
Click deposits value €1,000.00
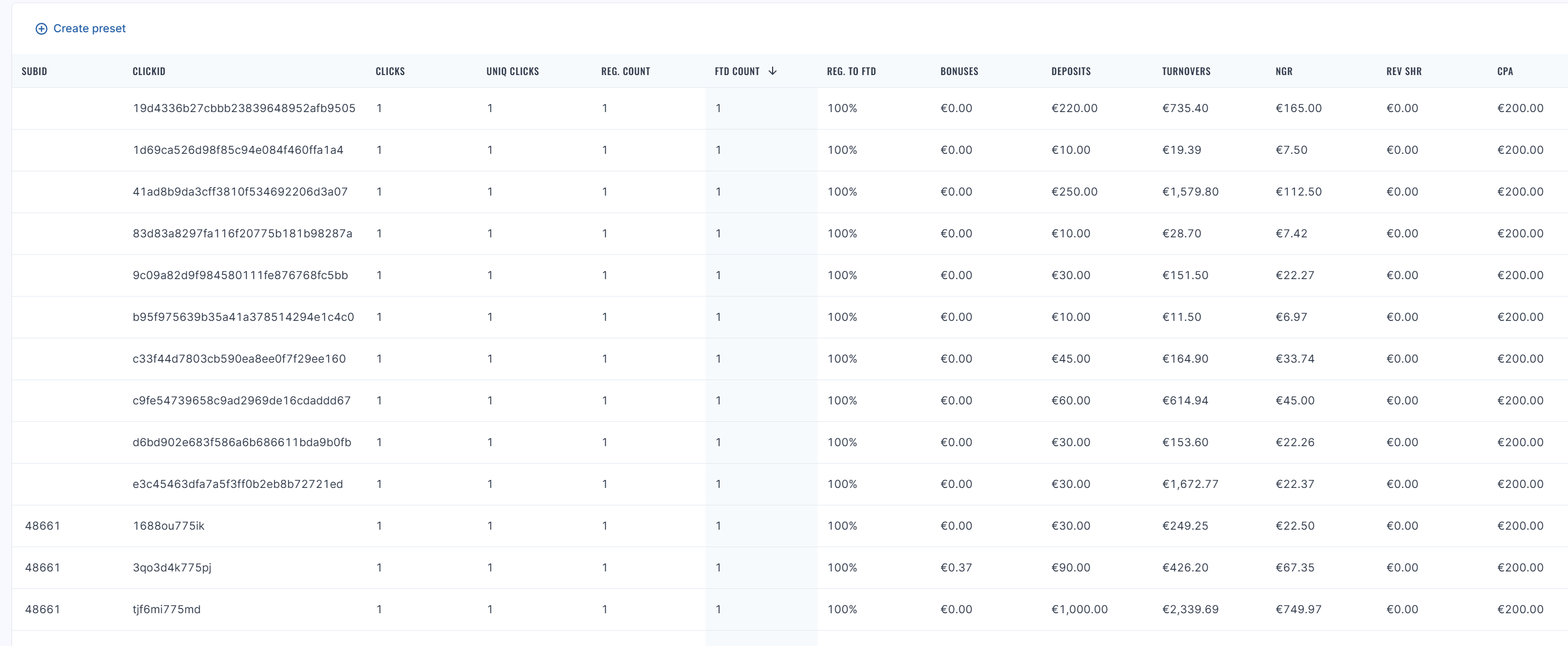(x=1079, y=610)
